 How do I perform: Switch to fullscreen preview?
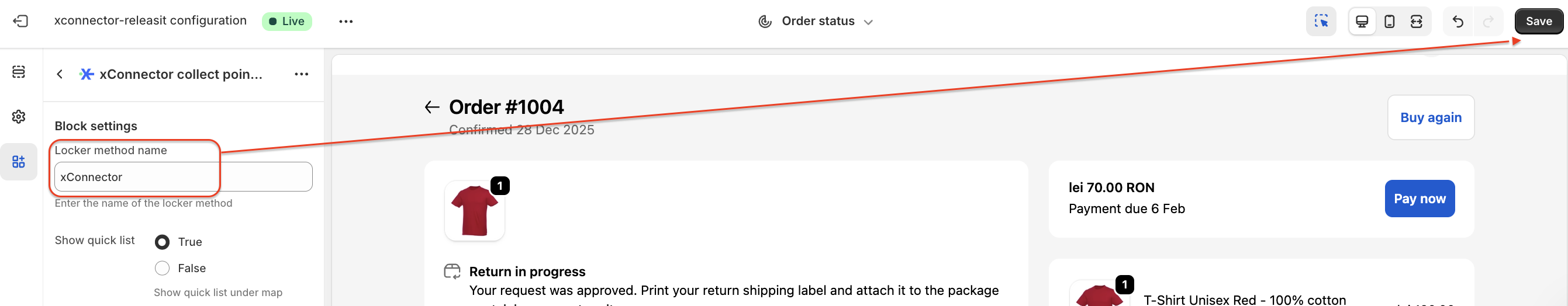(1417, 21)
